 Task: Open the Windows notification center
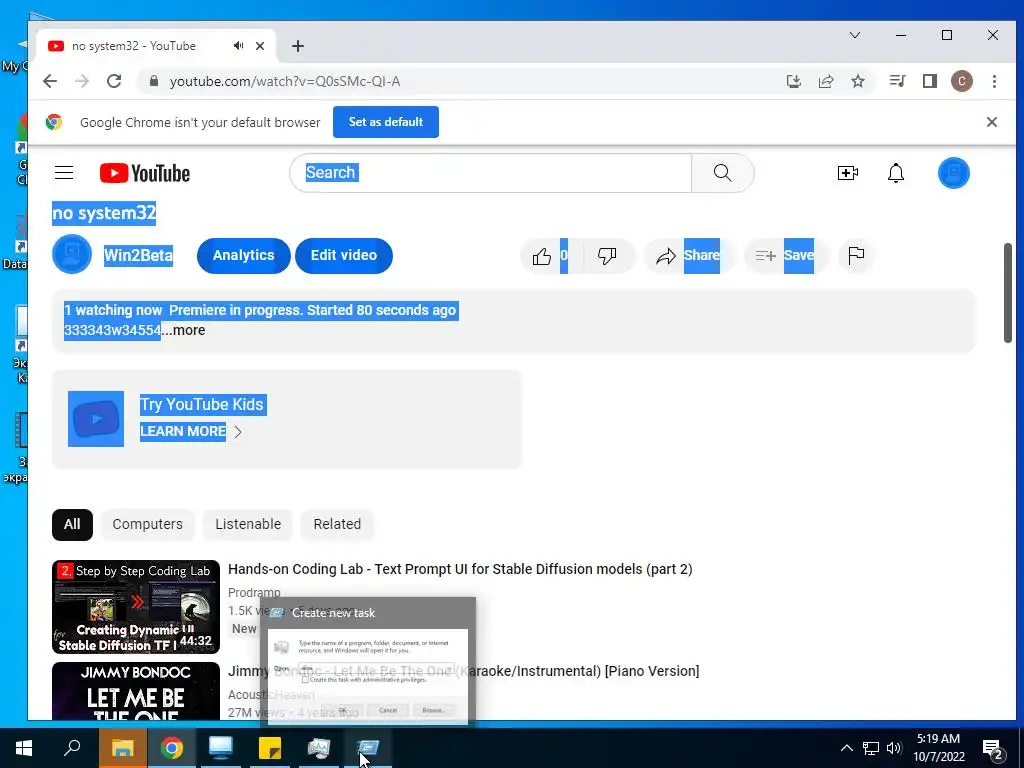tap(993, 749)
